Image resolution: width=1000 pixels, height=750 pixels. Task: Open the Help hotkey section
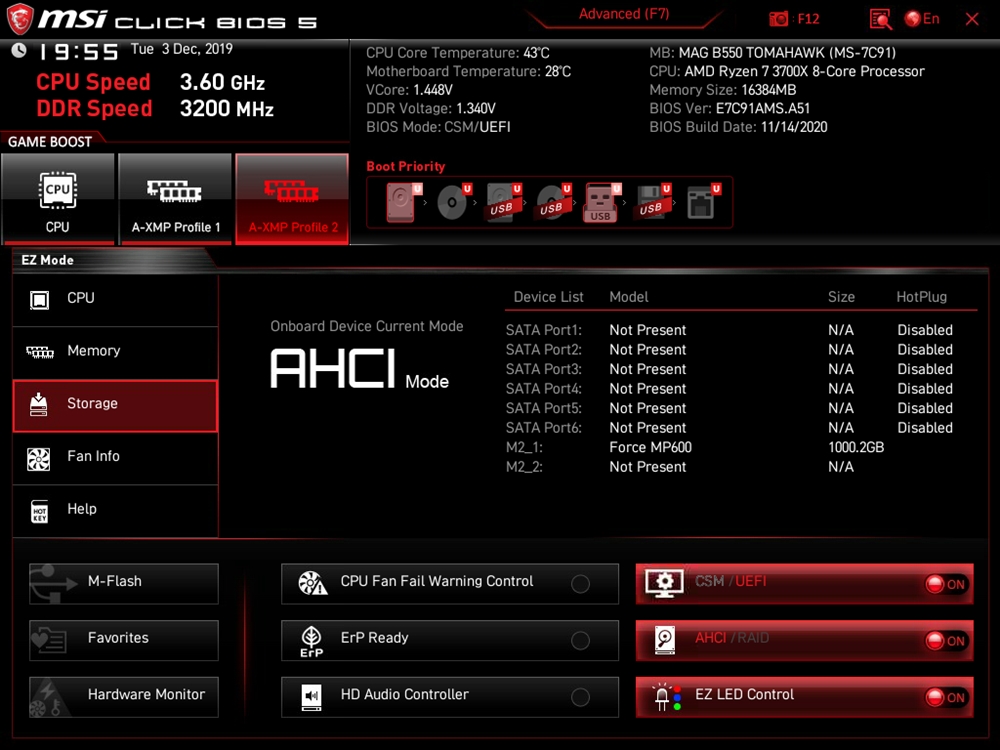tap(115, 510)
